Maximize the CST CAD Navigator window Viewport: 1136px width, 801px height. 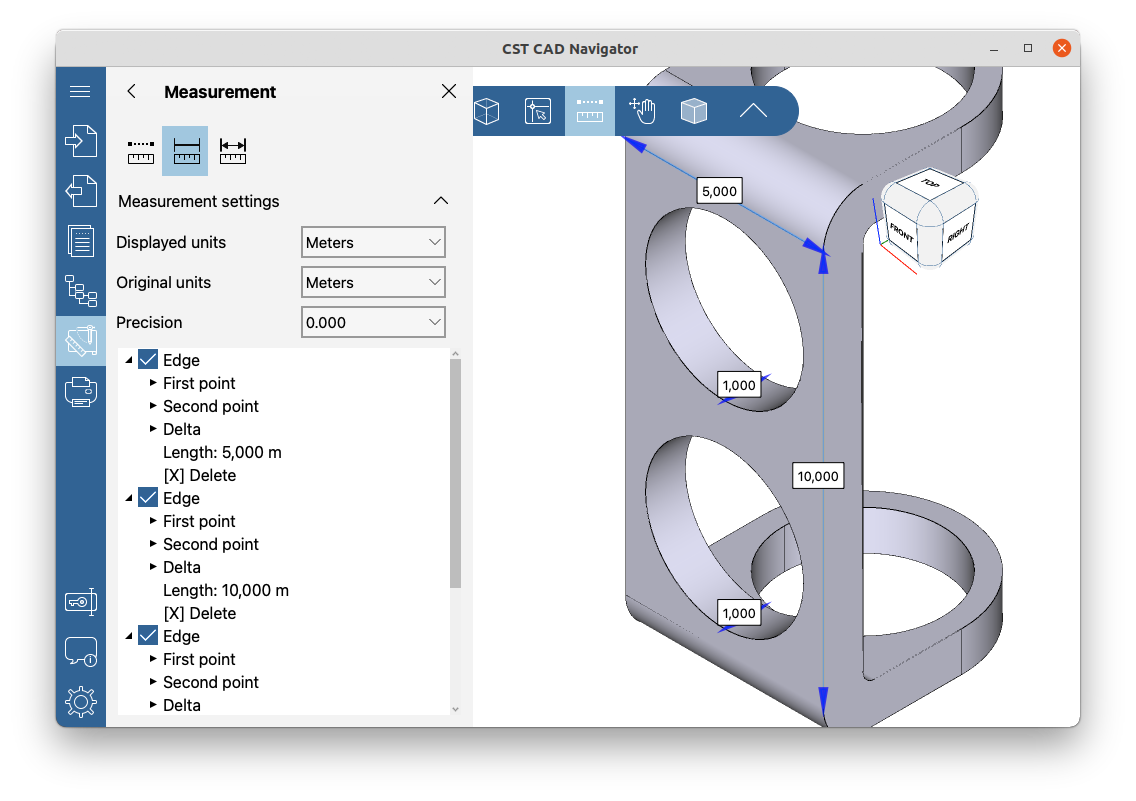pos(1027,49)
